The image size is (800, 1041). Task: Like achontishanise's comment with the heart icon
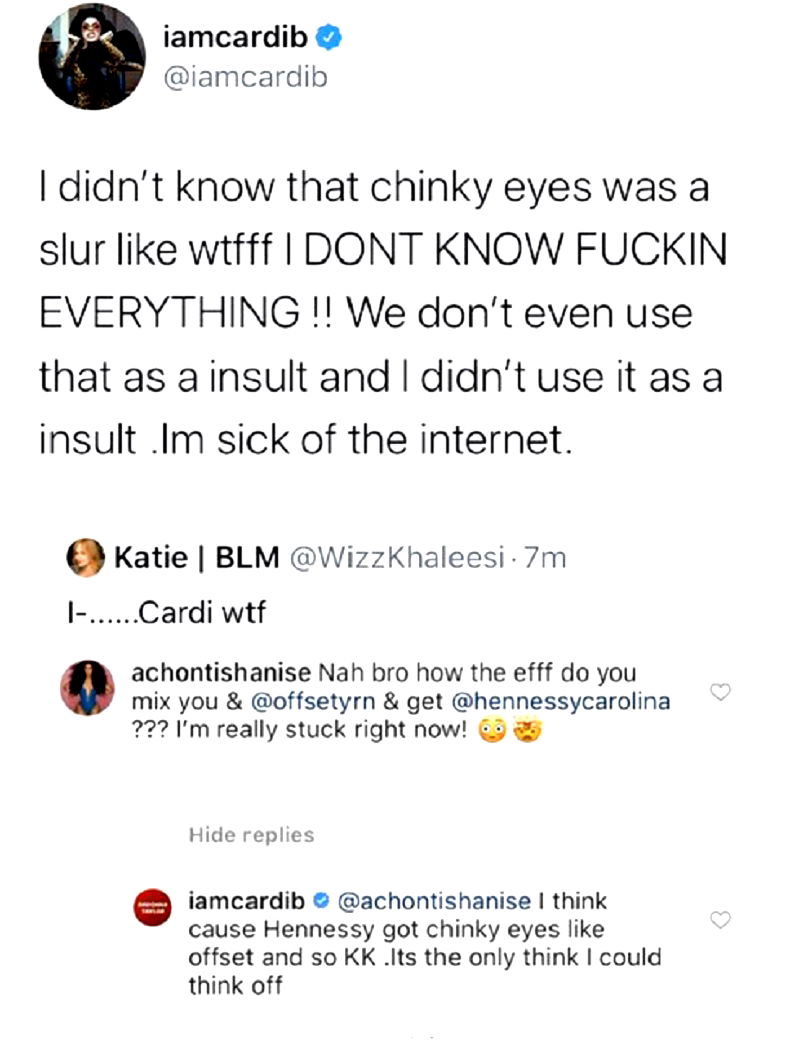click(720, 692)
